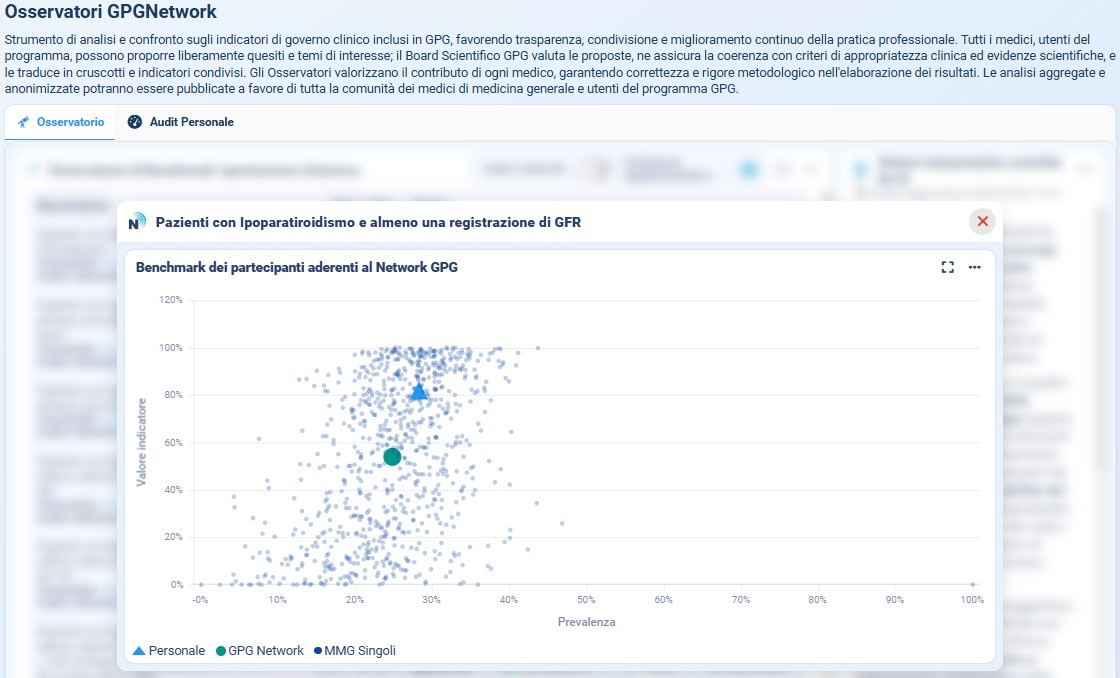Toggle the GPG Network legend series
The image size is (1120, 678).
tap(260, 651)
